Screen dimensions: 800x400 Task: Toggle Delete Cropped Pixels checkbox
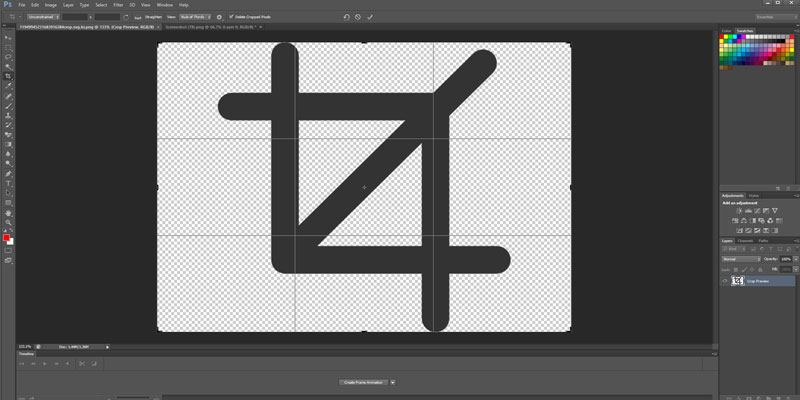pyautogui.click(x=231, y=17)
